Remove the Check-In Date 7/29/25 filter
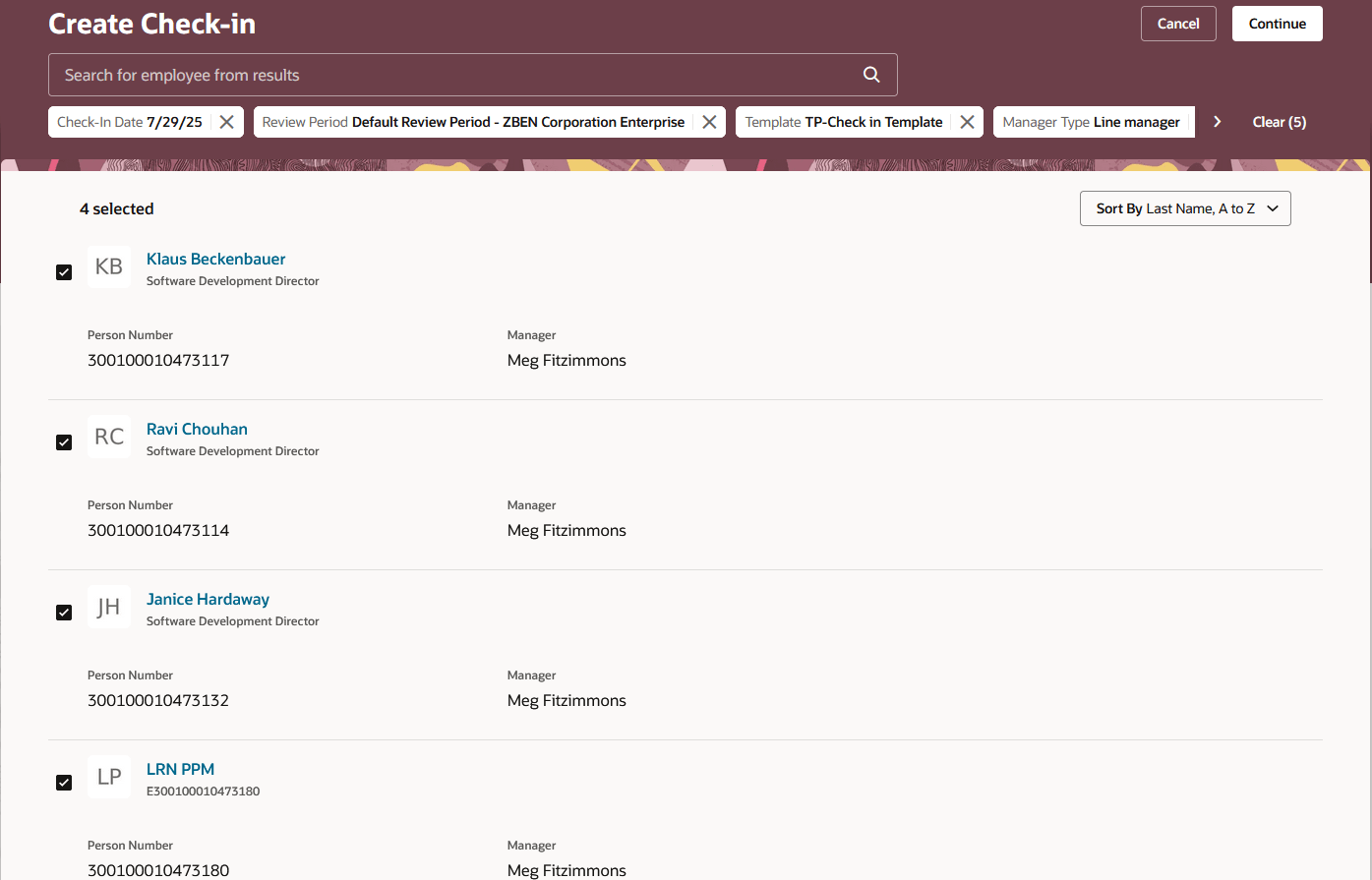 [x=227, y=121]
